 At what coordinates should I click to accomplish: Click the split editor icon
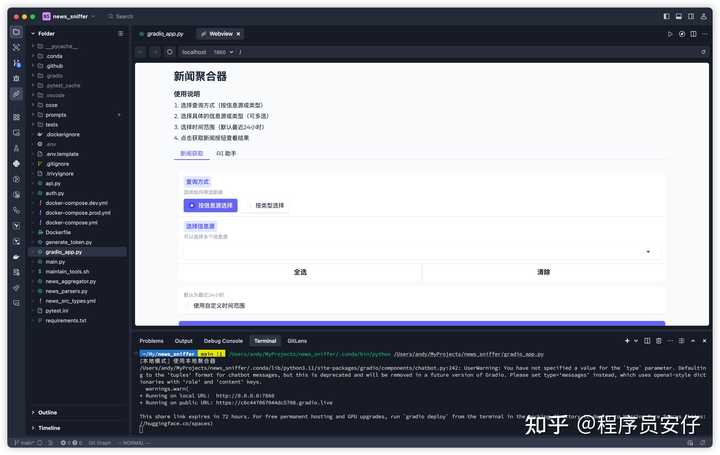pyautogui.click(x=694, y=34)
